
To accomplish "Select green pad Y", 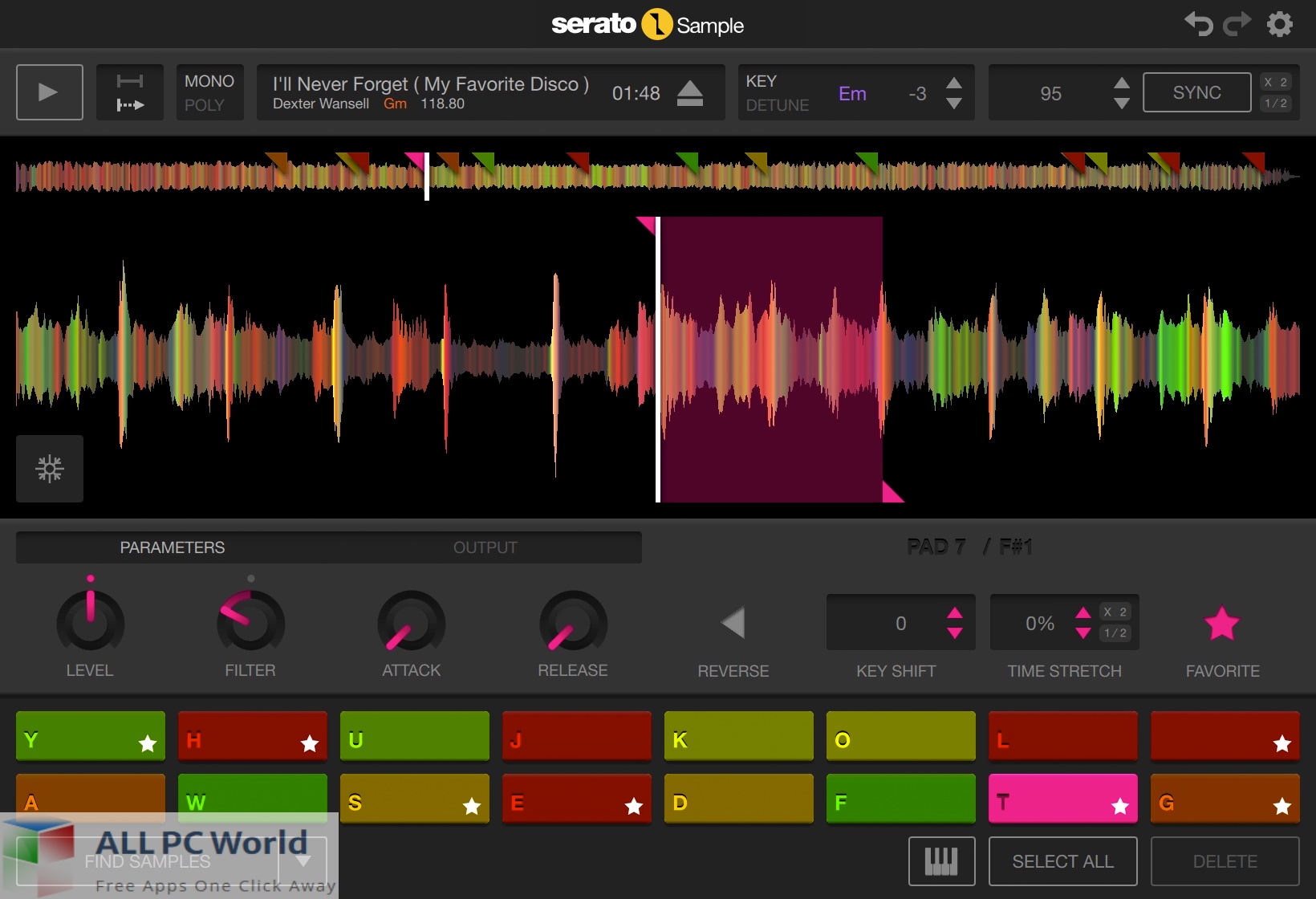I will [x=91, y=736].
